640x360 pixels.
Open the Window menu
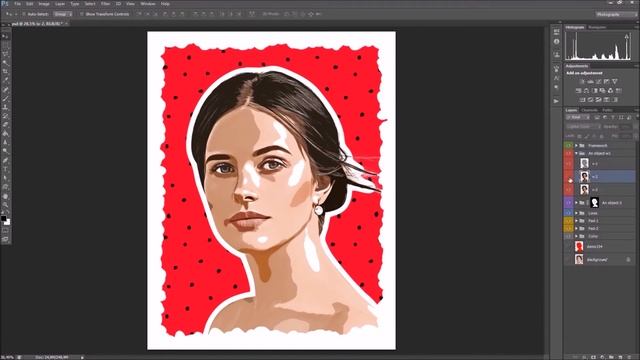(148, 4)
